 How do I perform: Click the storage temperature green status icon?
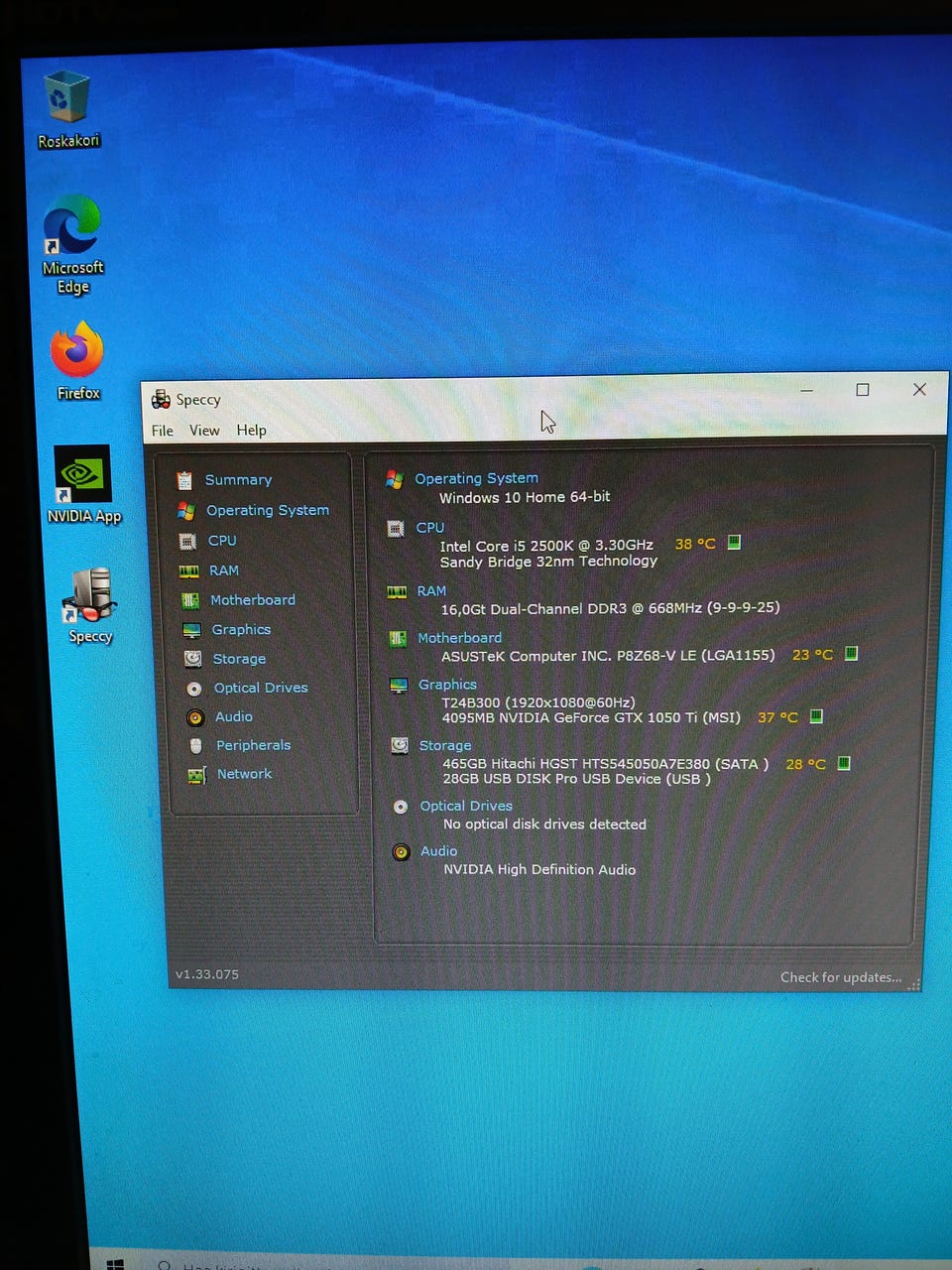844,763
